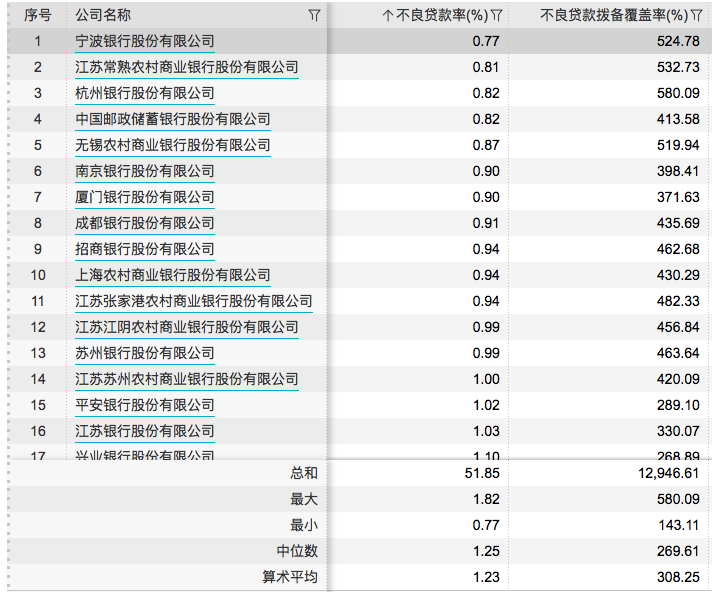
Task: Select NPL ratio 1.00
Action: click(x=486, y=379)
